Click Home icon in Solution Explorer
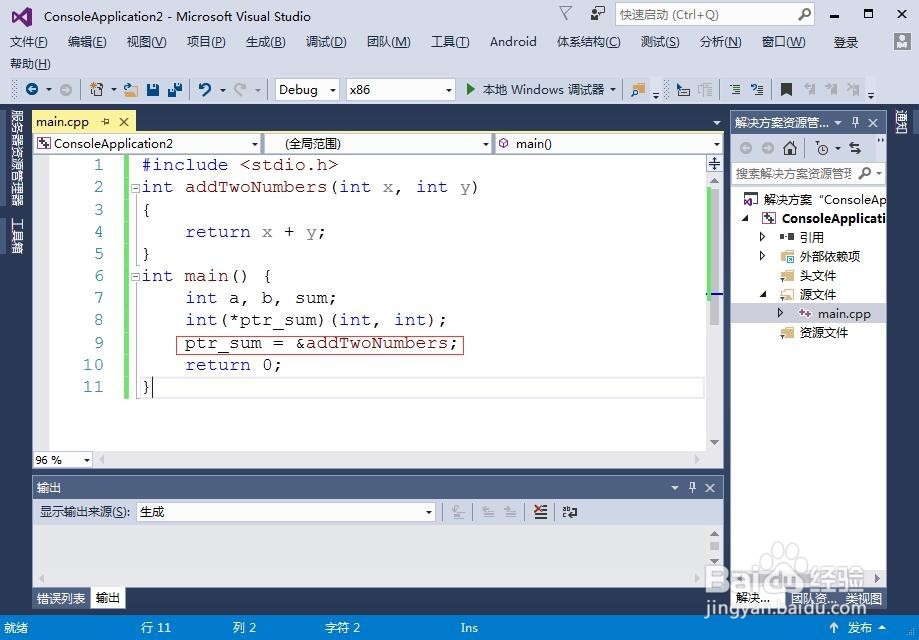The width and height of the screenshot is (919, 640). 790,148
